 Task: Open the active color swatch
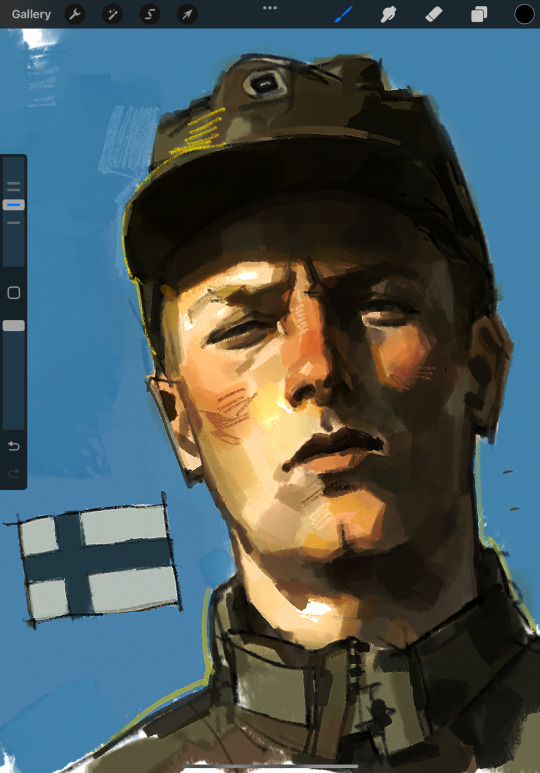coord(524,14)
